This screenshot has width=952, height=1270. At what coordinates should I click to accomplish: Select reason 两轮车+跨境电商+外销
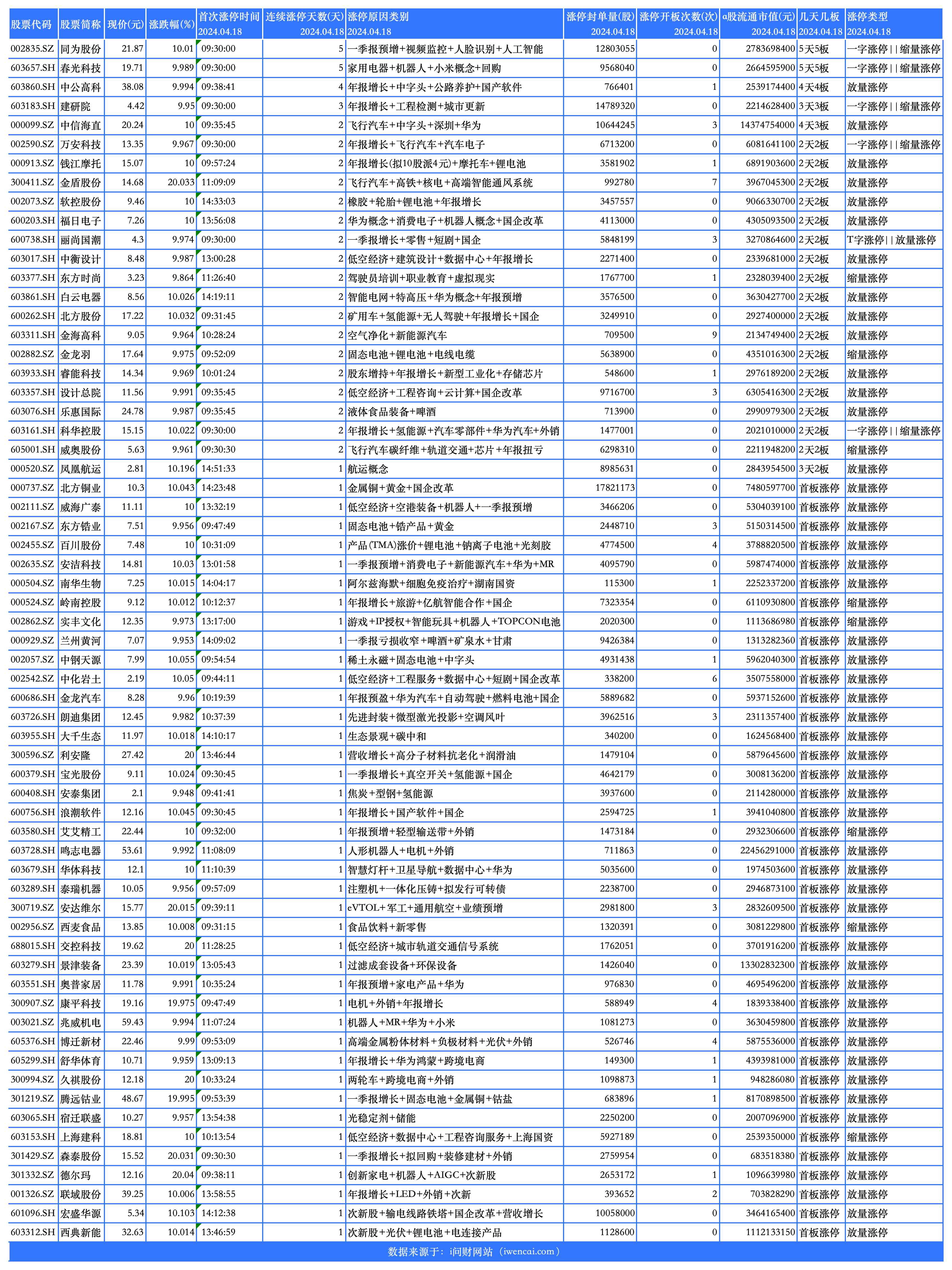pyautogui.click(x=401, y=1079)
